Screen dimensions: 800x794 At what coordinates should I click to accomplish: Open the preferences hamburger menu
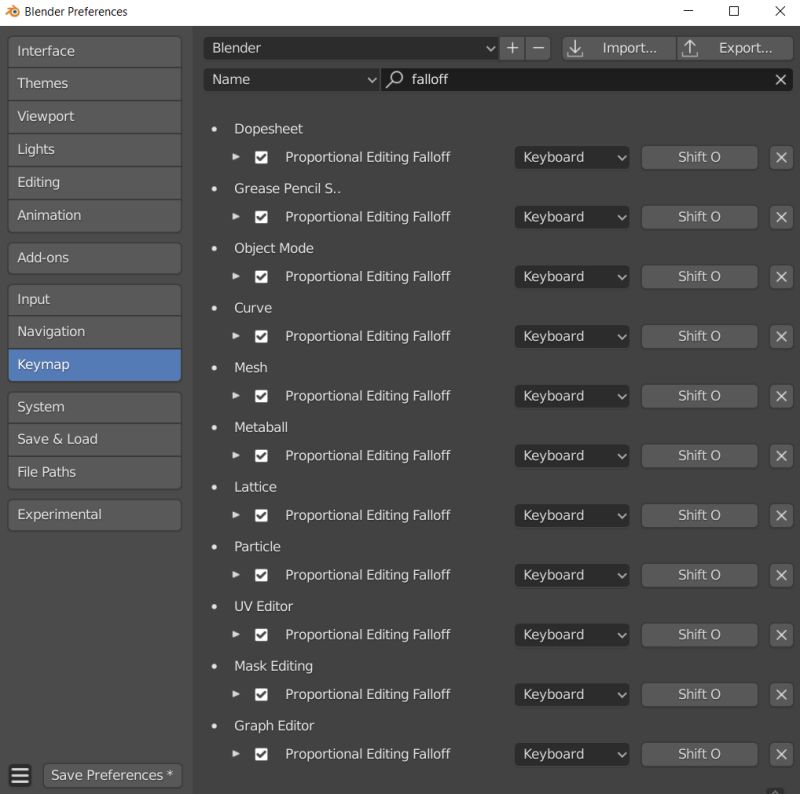click(x=20, y=775)
